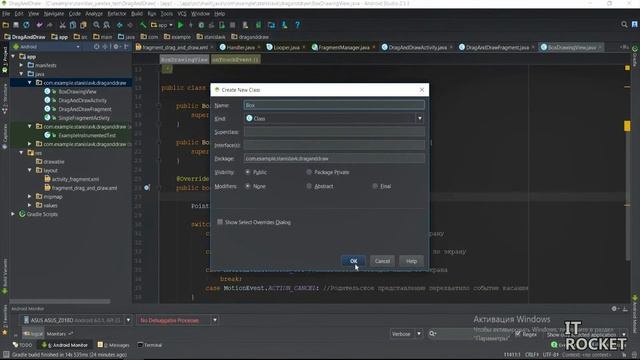Click the project panel settings gear icon
Screen dimensions: 640x360
(116, 47)
